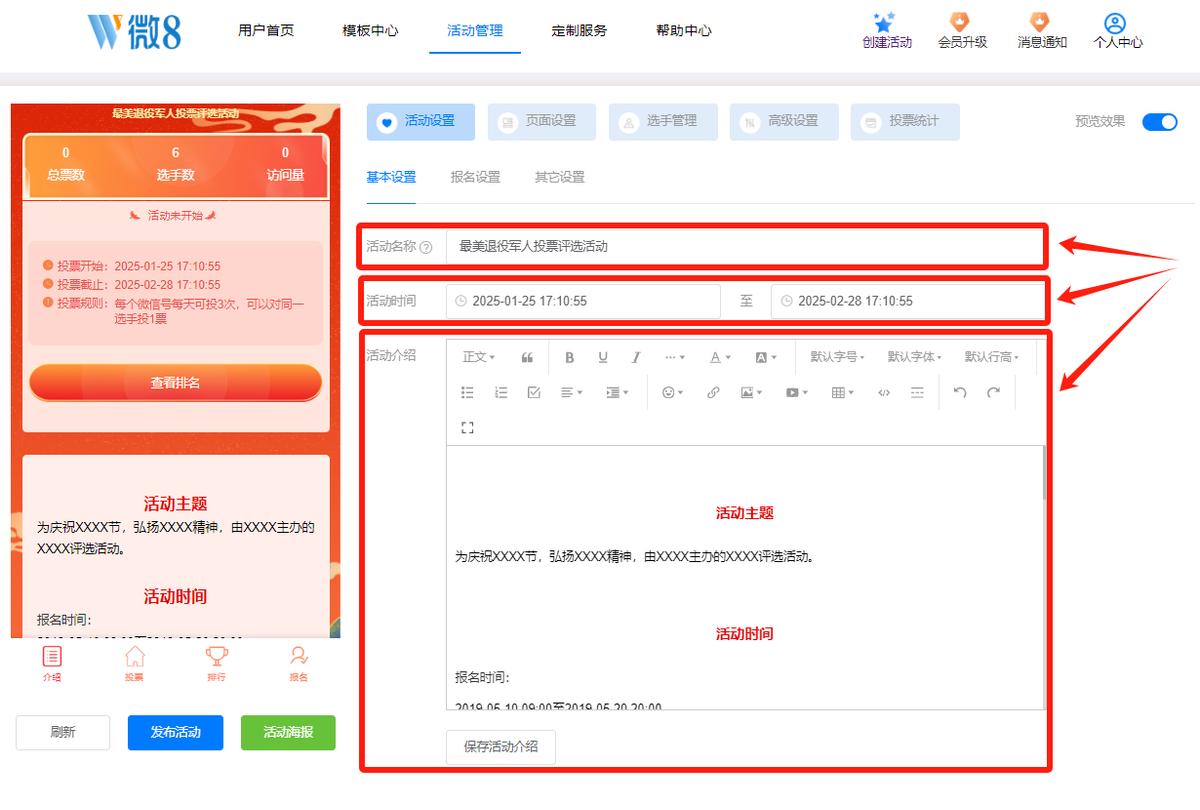Click the end time field 2025-02-28 17:10:55
Screen dimensions: 1200x810
907,301
